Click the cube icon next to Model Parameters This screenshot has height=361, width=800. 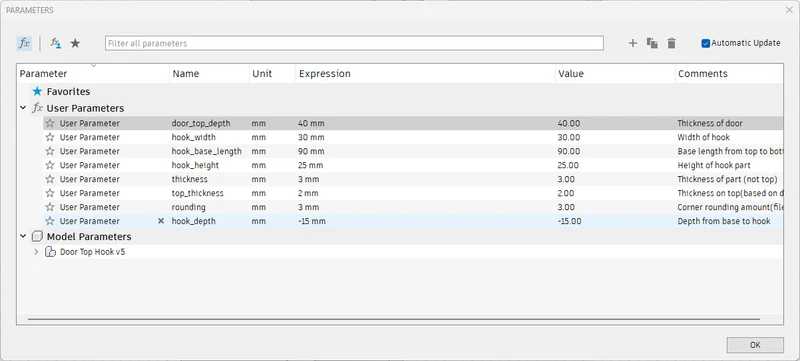click(x=37, y=237)
